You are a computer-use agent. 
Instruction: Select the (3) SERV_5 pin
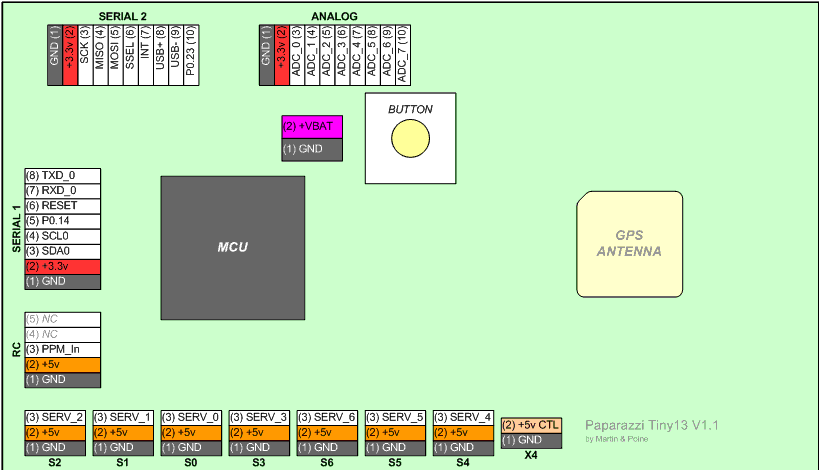click(x=395, y=417)
